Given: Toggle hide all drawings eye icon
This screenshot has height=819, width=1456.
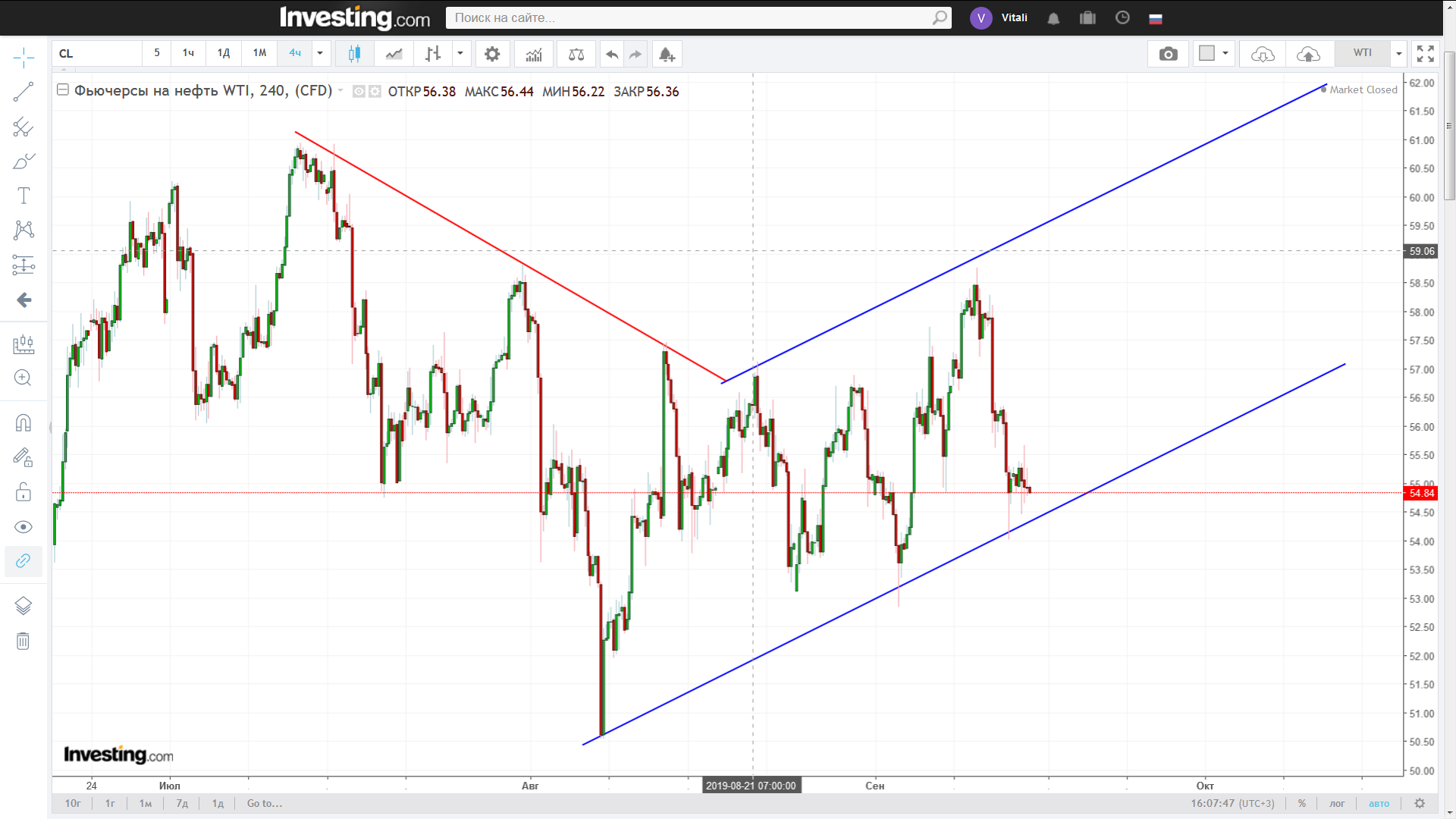Looking at the screenshot, I should point(24,527).
